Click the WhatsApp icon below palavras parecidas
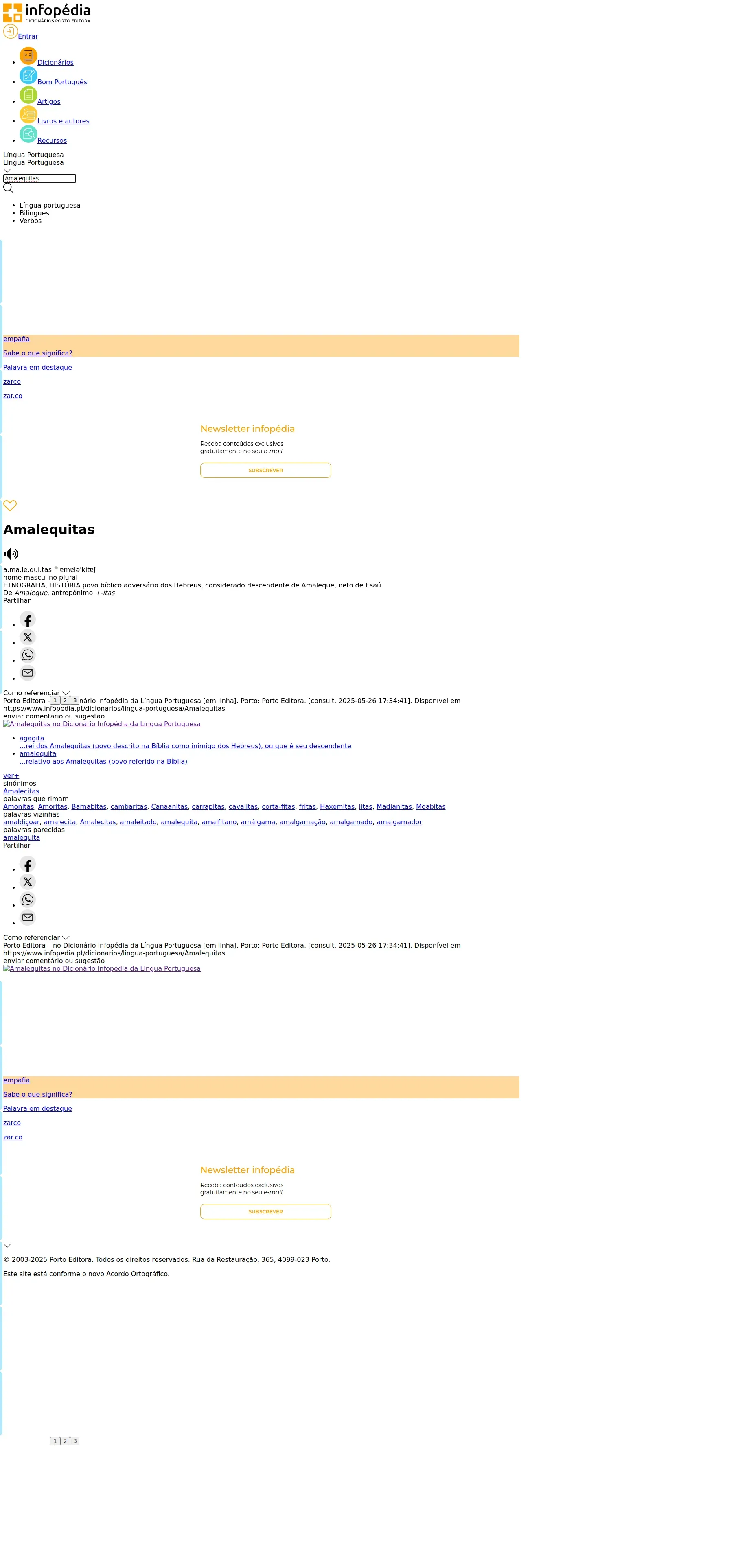The image size is (736, 1568). 27,900
